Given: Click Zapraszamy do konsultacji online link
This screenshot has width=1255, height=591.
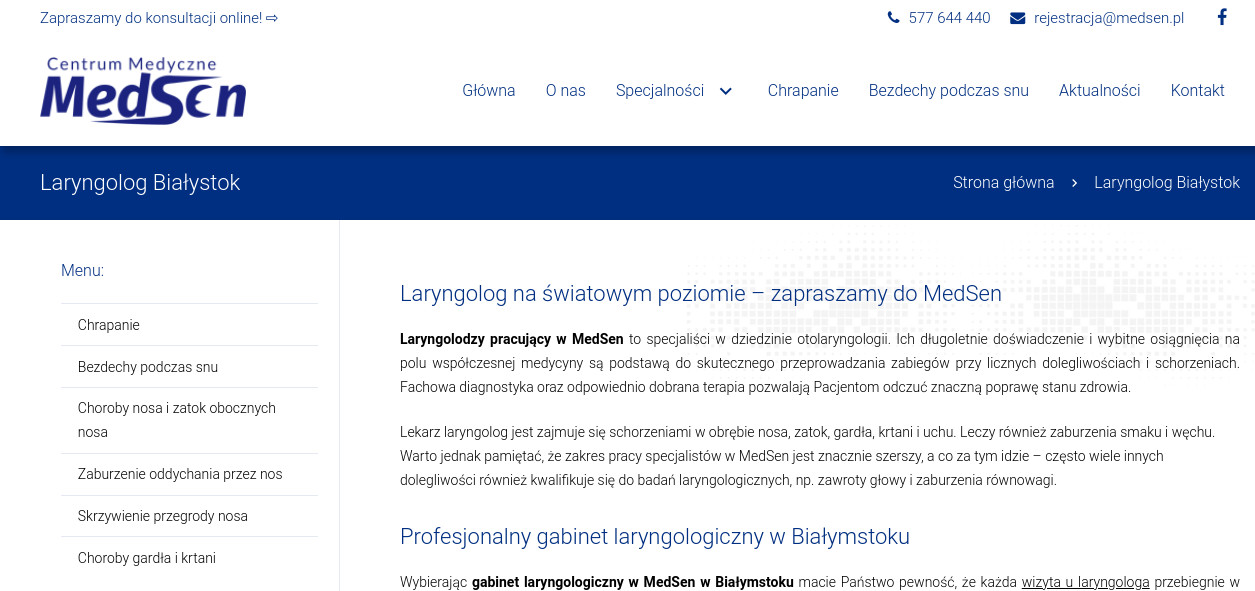Looking at the screenshot, I should point(158,17).
